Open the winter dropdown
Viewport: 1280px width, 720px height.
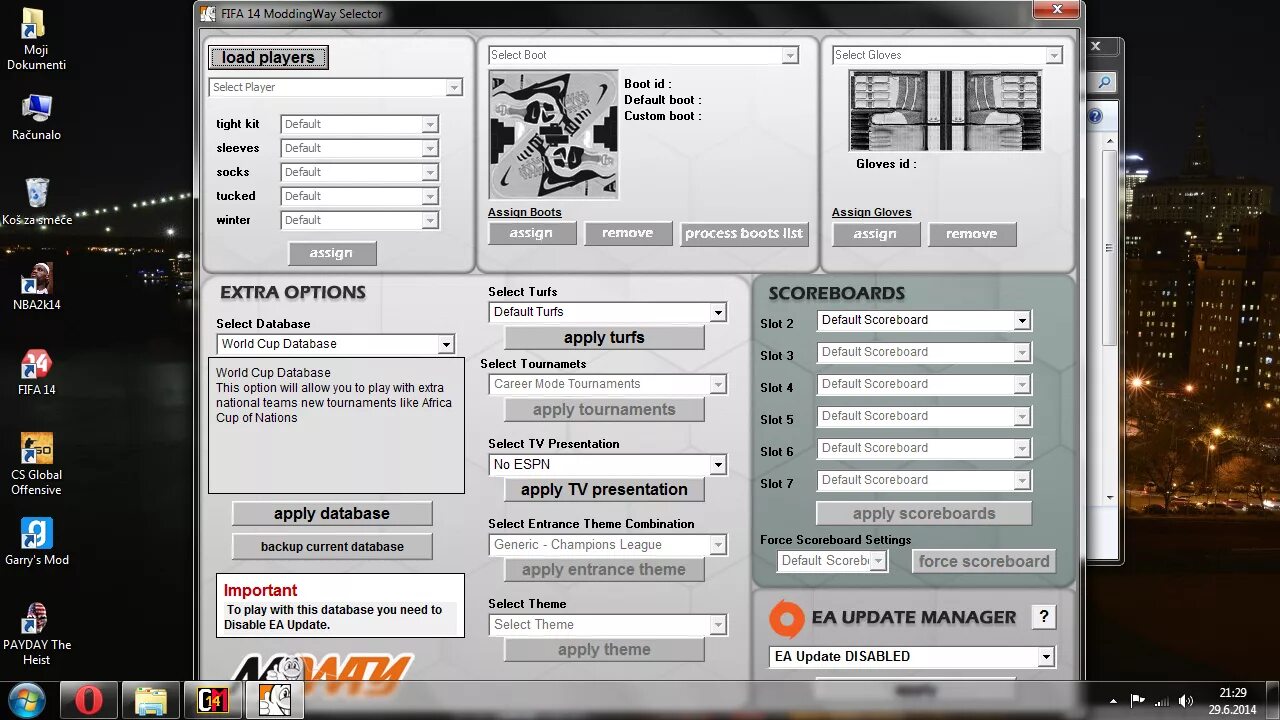[360, 220]
